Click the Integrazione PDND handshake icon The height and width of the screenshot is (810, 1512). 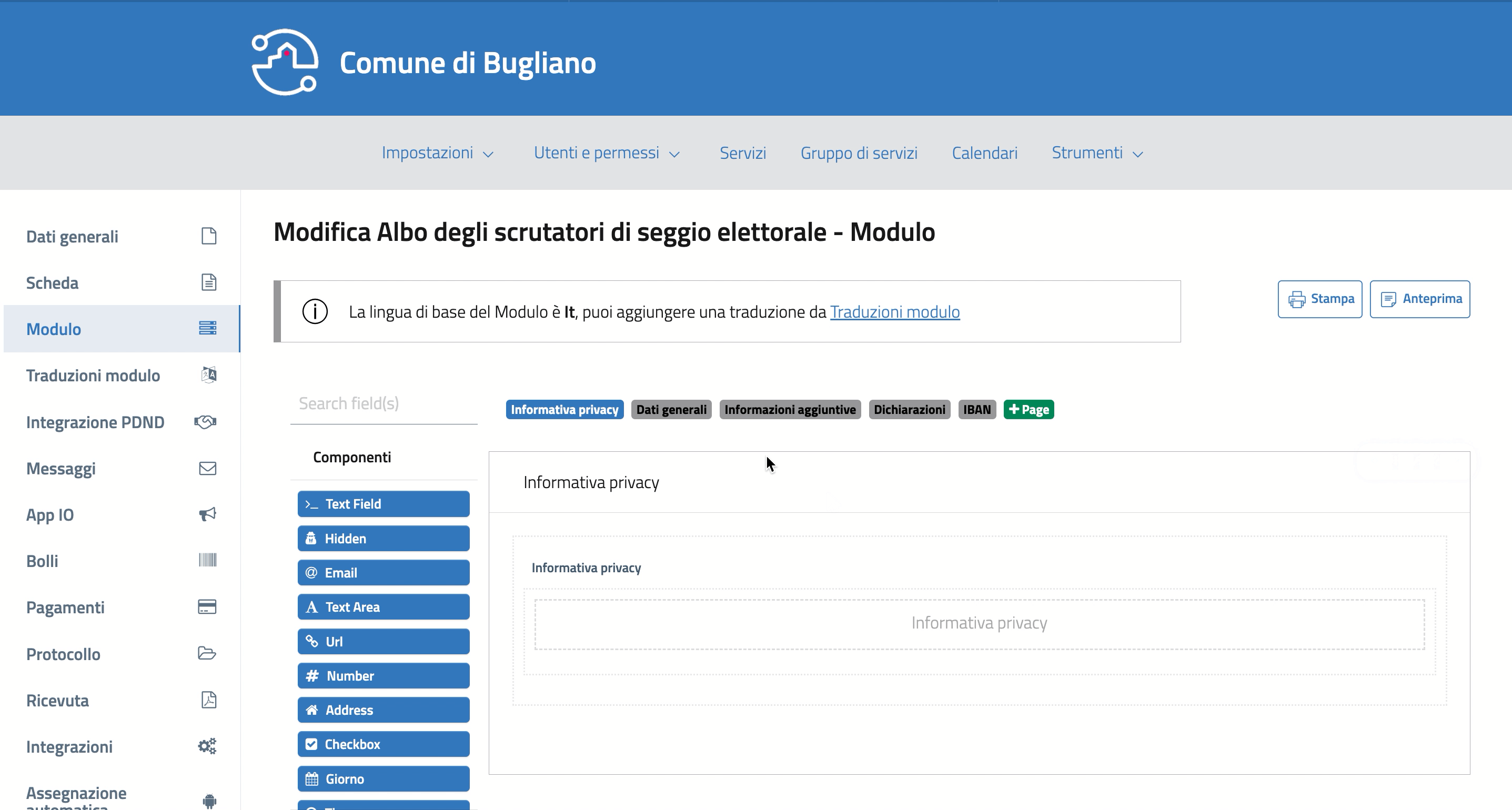click(205, 421)
